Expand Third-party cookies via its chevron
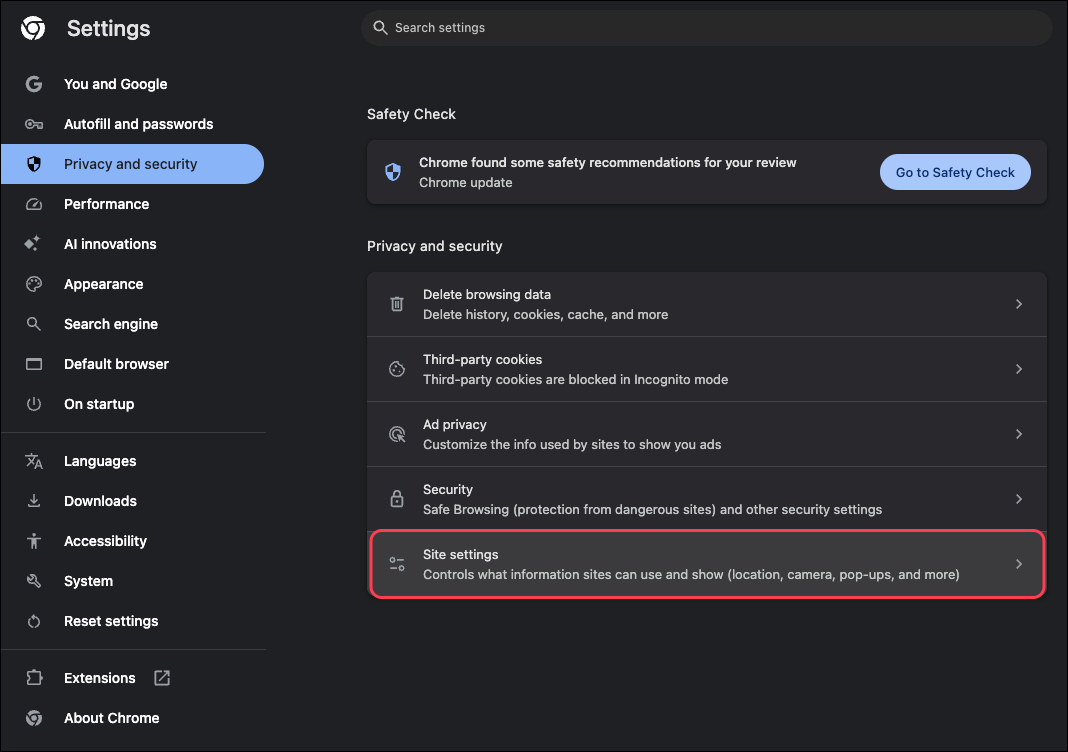 point(1019,369)
